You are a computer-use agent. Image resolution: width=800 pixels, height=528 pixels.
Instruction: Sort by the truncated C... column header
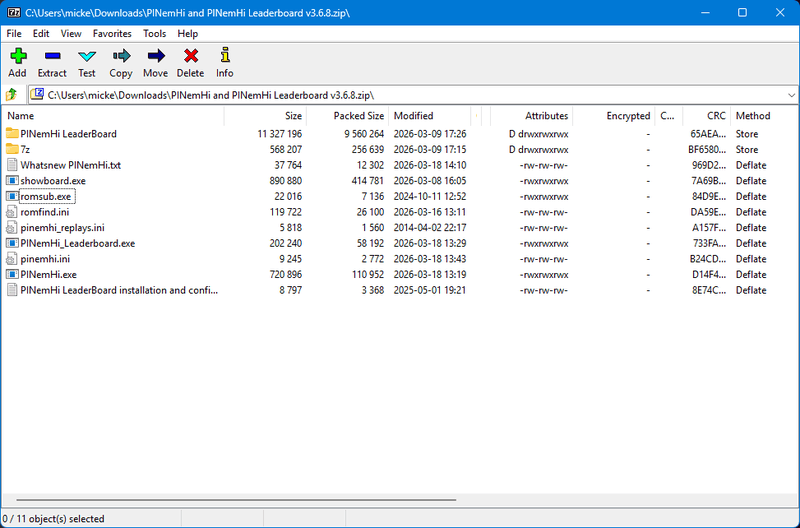(668, 116)
